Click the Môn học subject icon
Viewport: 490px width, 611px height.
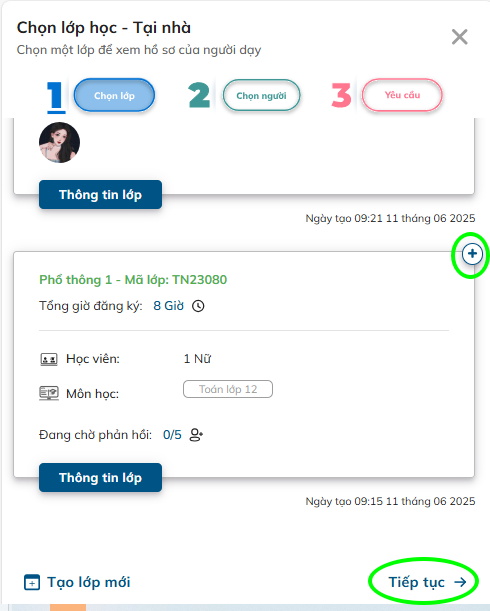pyautogui.click(x=49, y=393)
